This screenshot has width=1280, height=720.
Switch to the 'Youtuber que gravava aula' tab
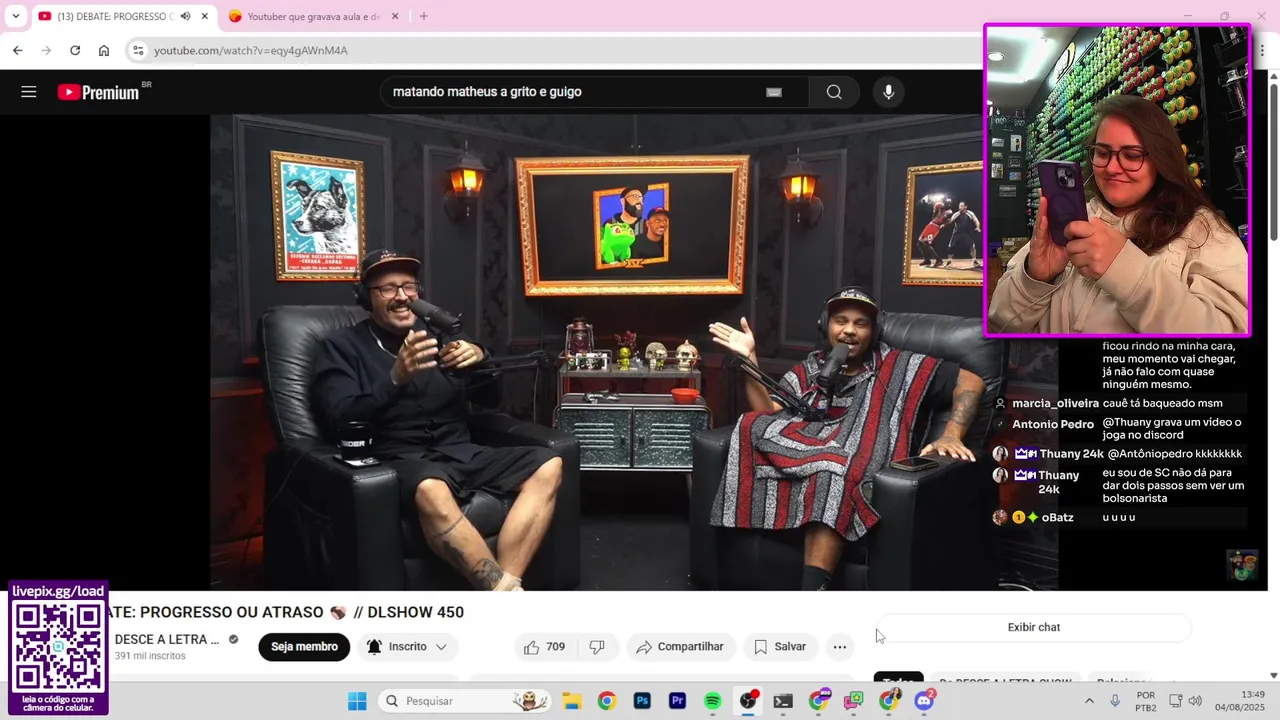[313, 16]
